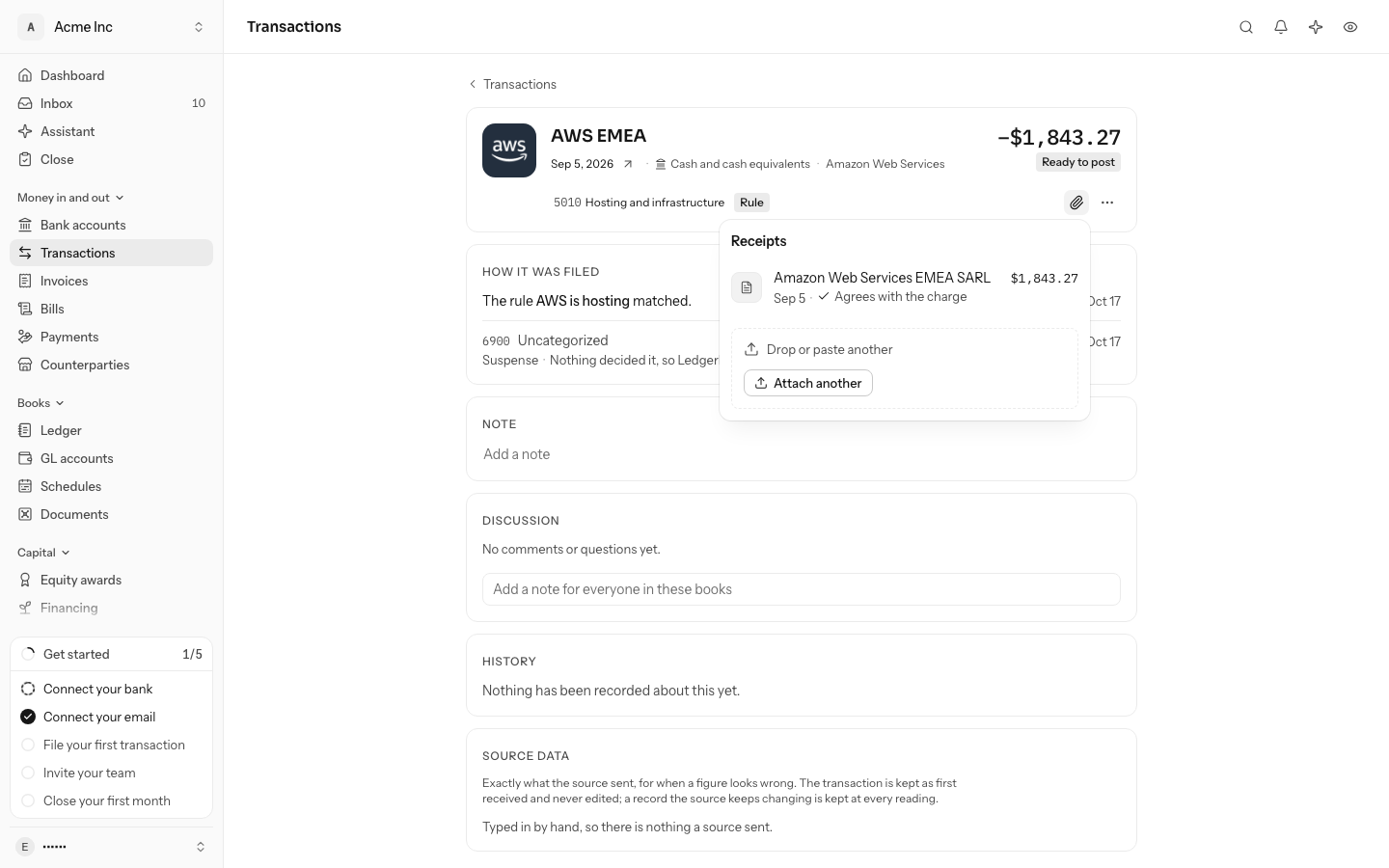Click the GL accounts icon in sidebar

(x=25, y=458)
